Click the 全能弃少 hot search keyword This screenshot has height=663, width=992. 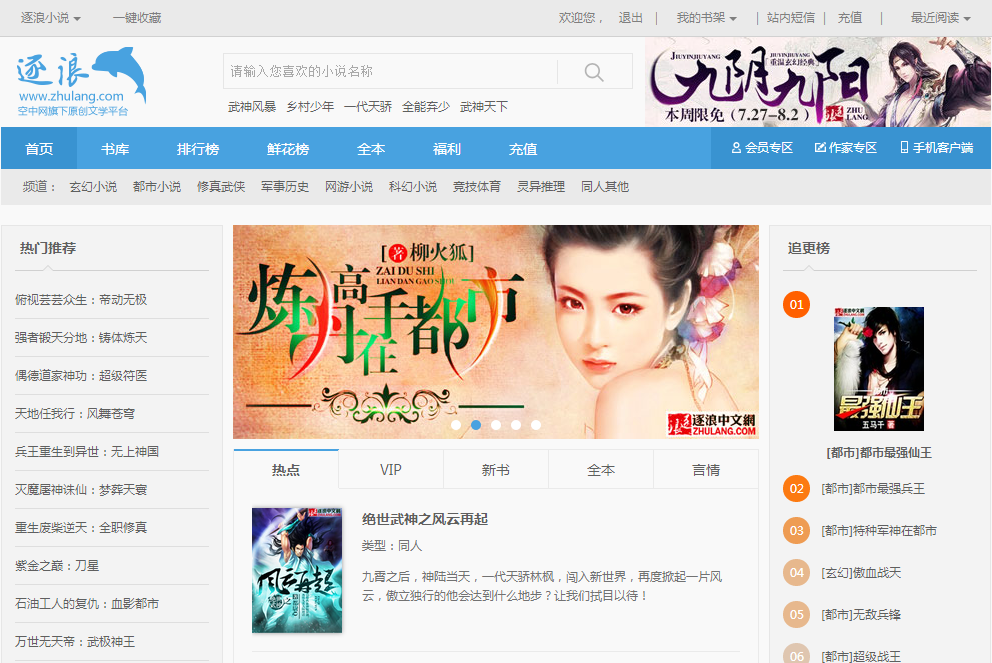426,107
